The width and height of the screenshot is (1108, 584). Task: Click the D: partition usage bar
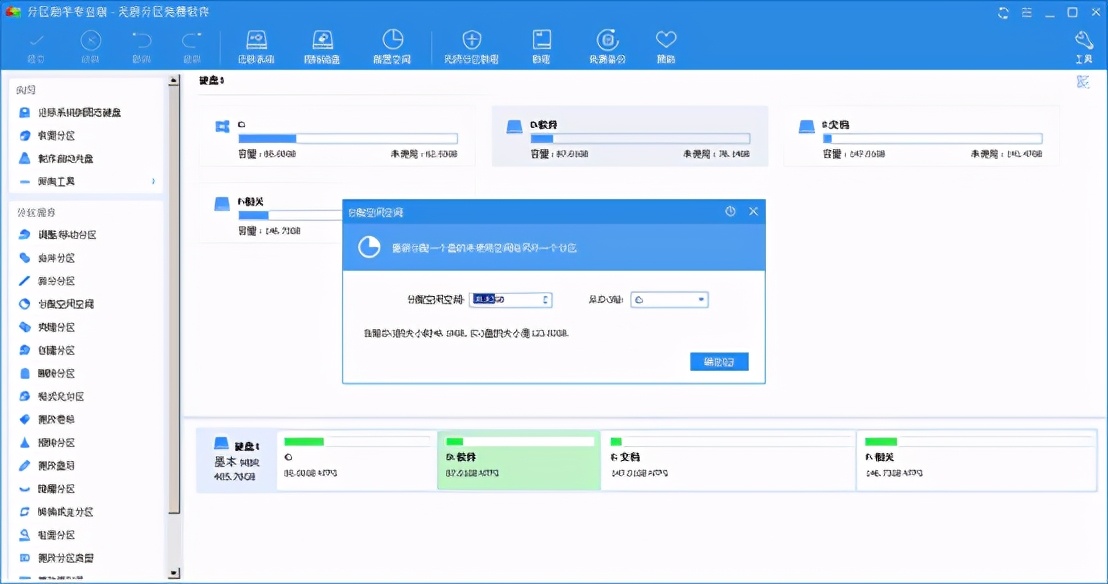click(640, 139)
